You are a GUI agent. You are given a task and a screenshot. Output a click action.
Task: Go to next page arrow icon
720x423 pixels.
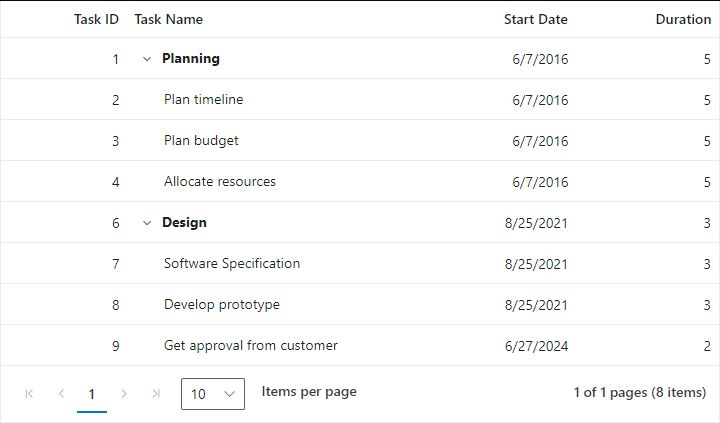[124, 394]
